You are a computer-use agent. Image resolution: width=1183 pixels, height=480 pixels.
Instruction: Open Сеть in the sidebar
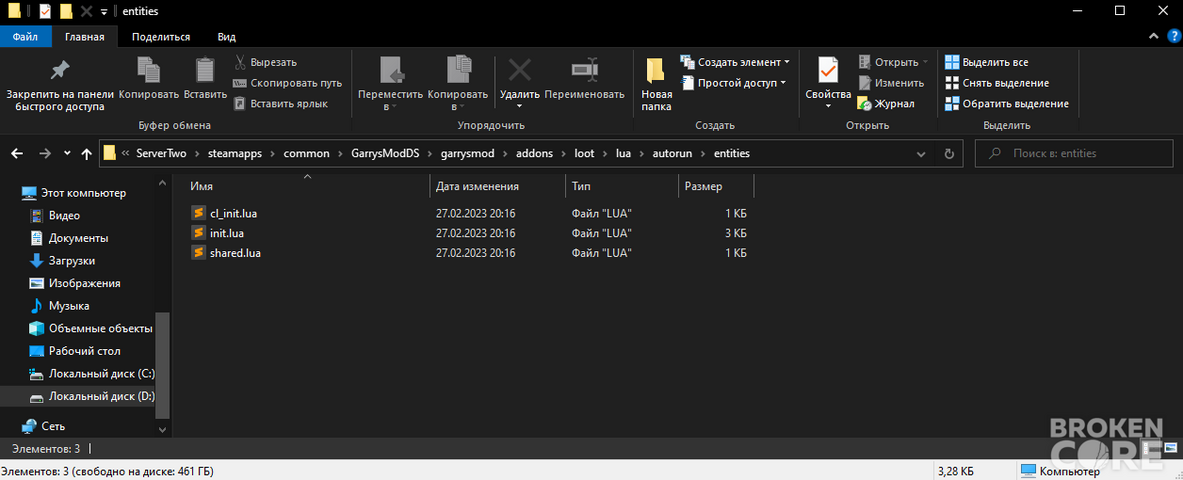click(x=43, y=426)
